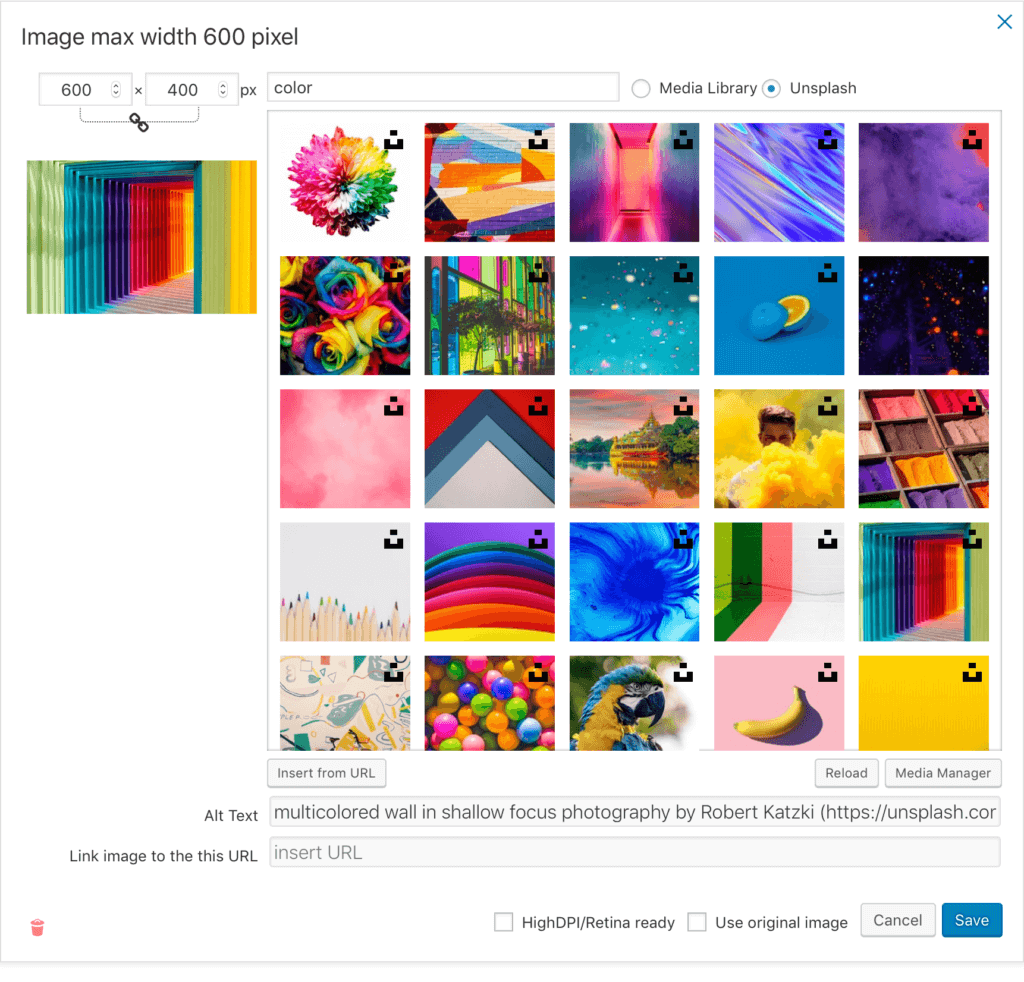Save the image settings
The height and width of the screenshot is (982, 1024).
(971, 921)
